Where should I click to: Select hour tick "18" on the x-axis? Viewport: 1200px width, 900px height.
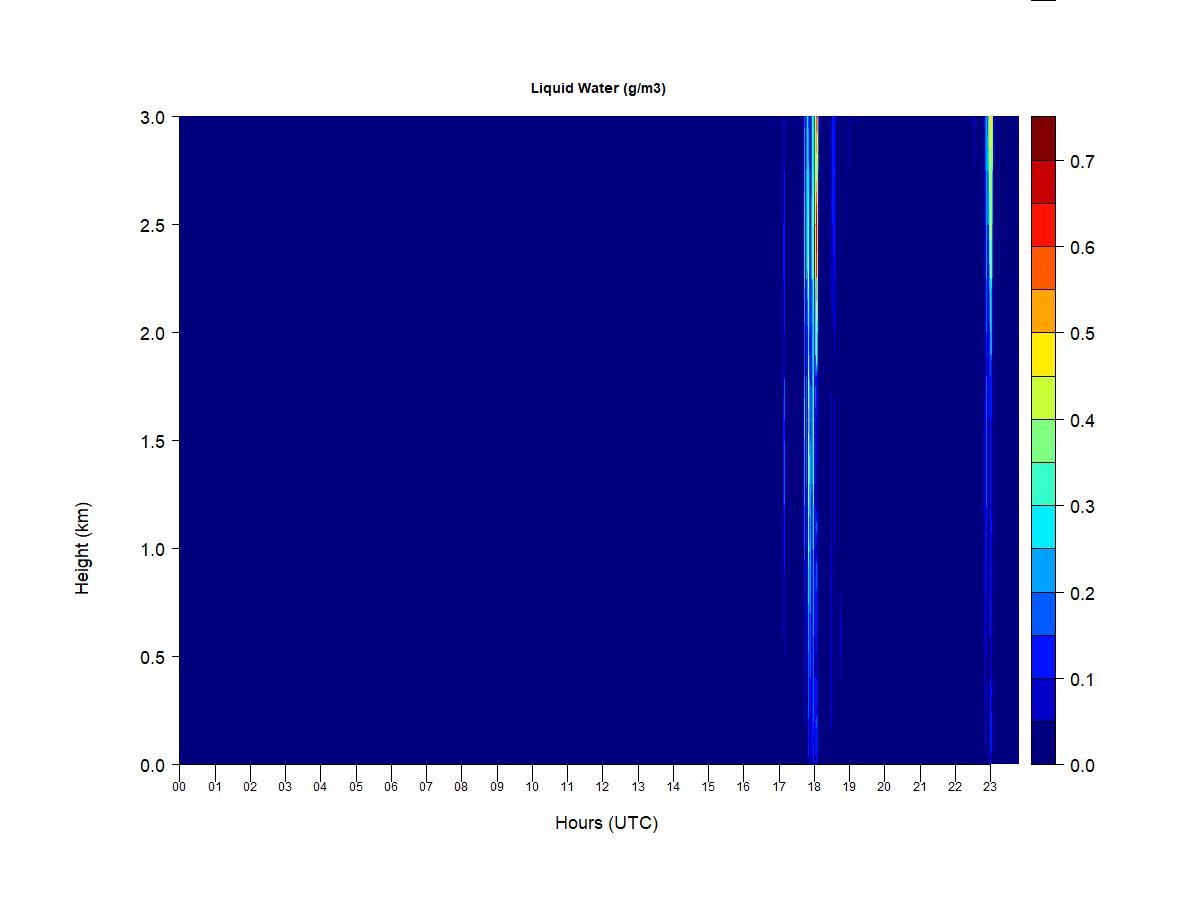(814, 787)
